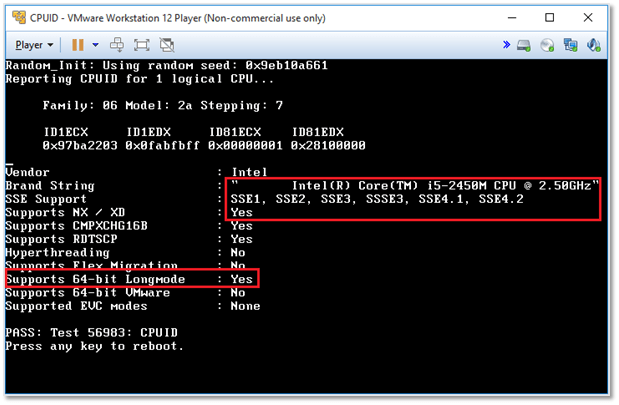619x405 pixels.
Task: Minimize the VMware Player window
Action: click(512, 18)
